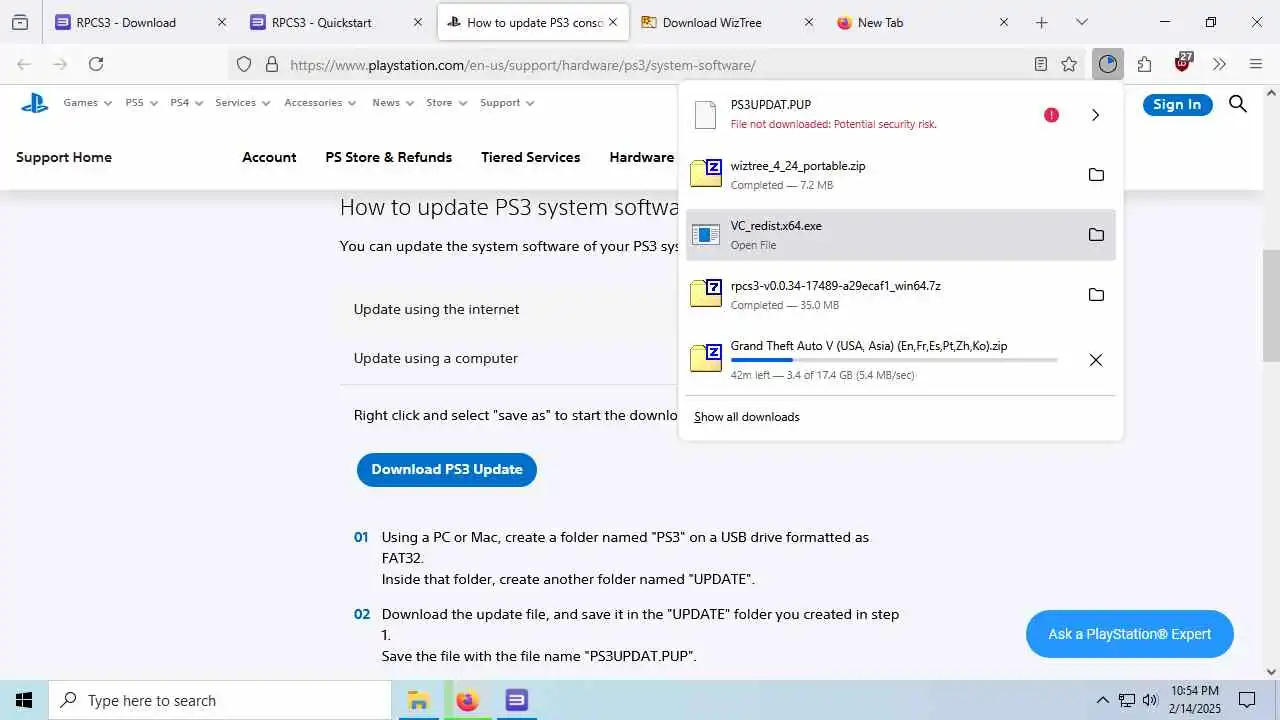Switch to RPCS3 - Download tab

[140, 22]
